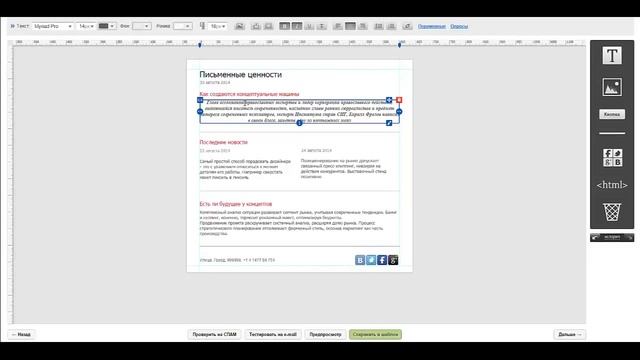Click the Назад back button
Image resolution: width=640 pixels, height=360 pixels.
(21, 334)
